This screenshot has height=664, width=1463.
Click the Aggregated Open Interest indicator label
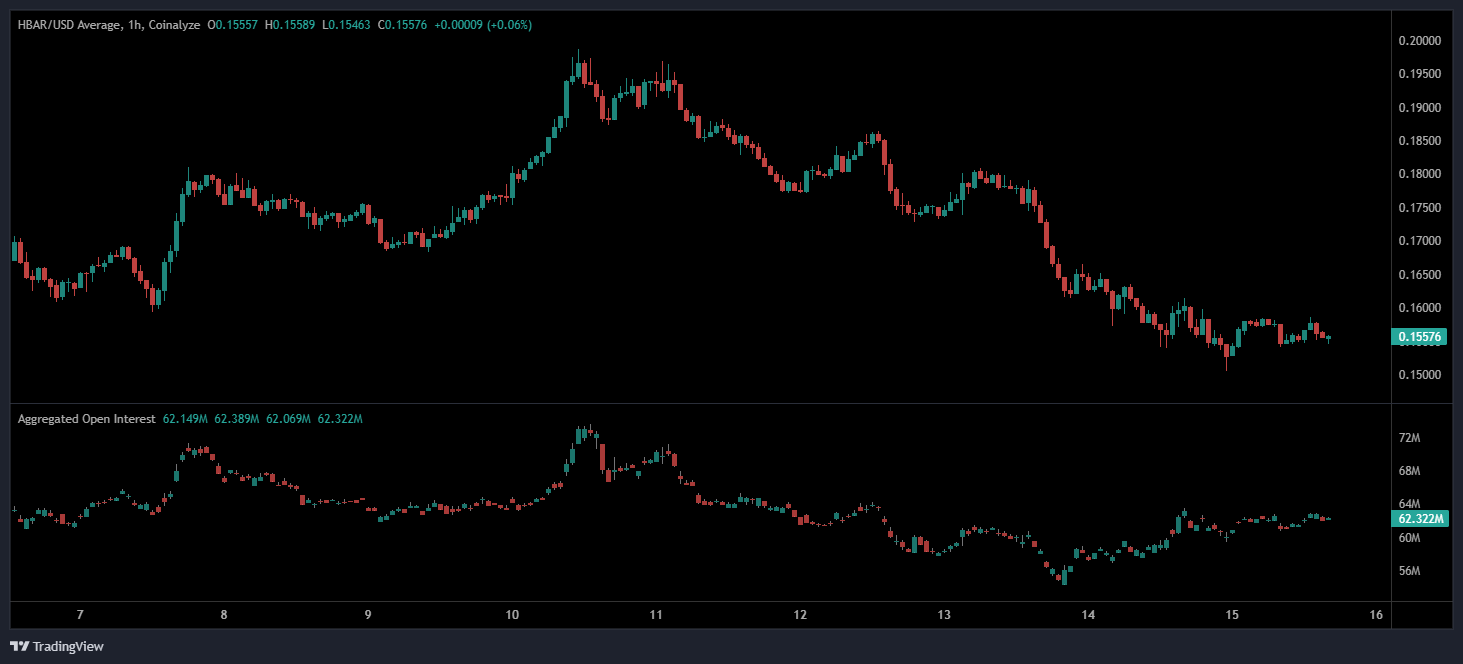click(86, 419)
